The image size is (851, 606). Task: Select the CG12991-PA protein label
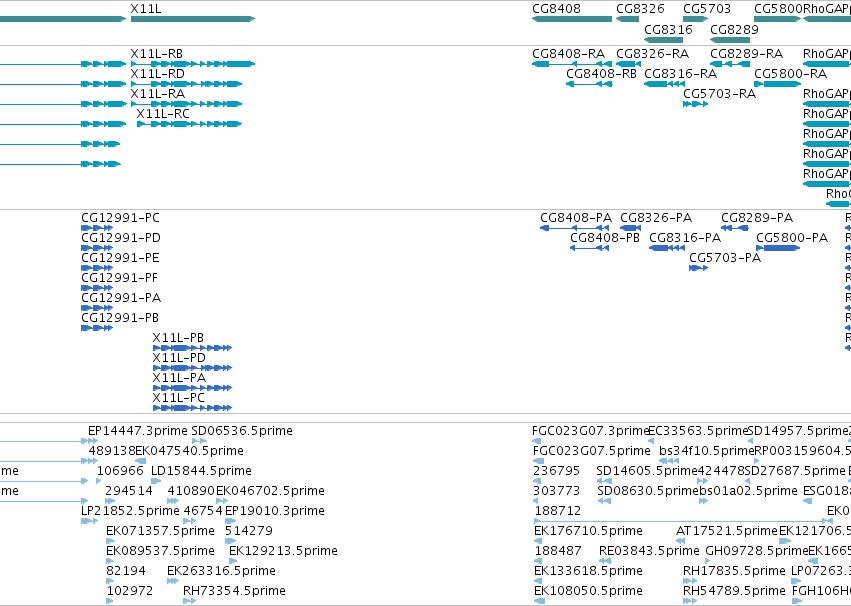pyautogui.click(x=121, y=298)
